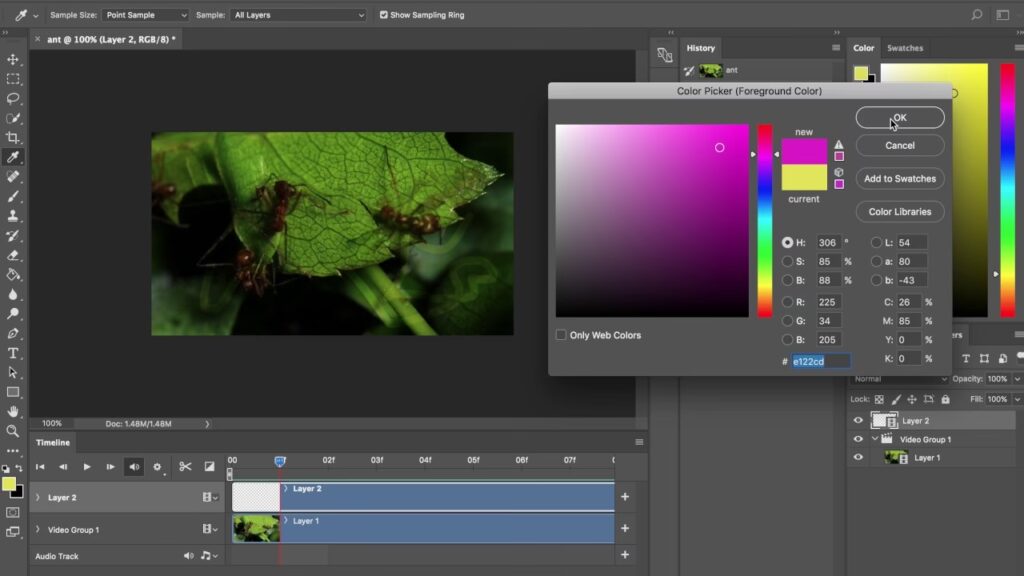The image size is (1024, 576).
Task: Click the hex color input field
Action: (x=821, y=361)
